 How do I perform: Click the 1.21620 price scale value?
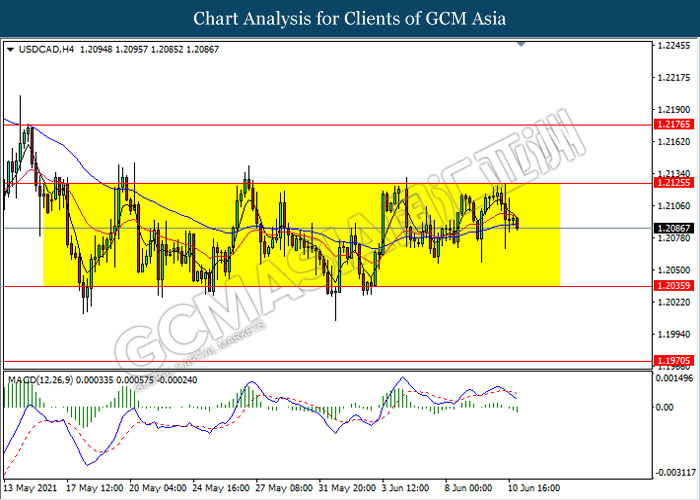pos(674,142)
